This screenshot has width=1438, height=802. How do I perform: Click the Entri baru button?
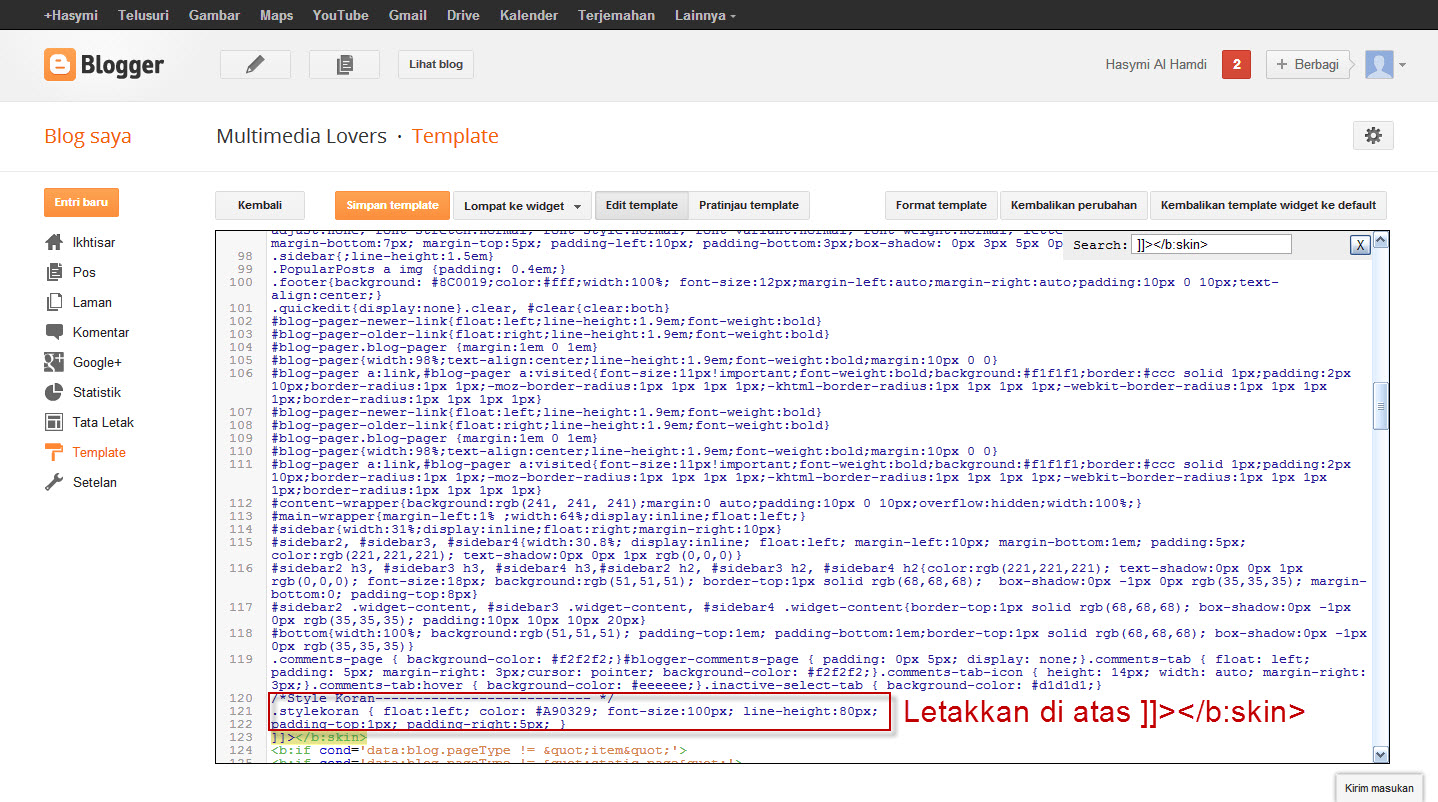click(x=81, y=202)
